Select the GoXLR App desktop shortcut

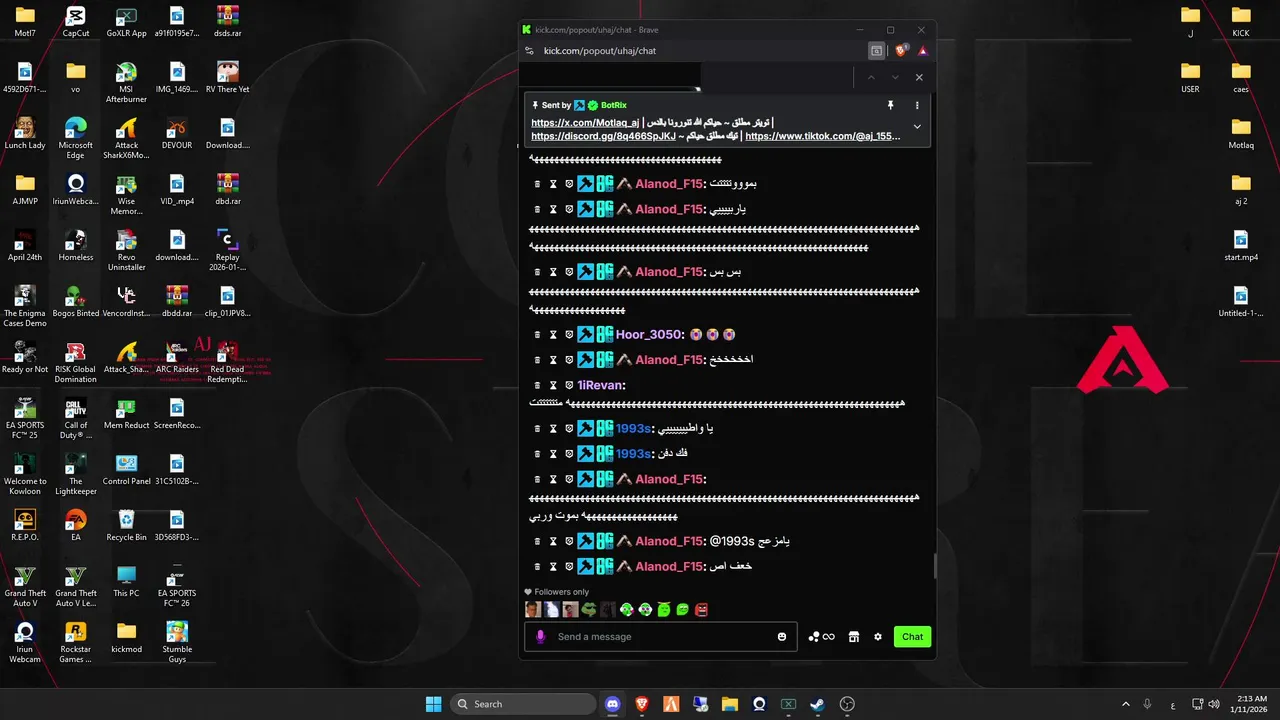coord(126,21)
